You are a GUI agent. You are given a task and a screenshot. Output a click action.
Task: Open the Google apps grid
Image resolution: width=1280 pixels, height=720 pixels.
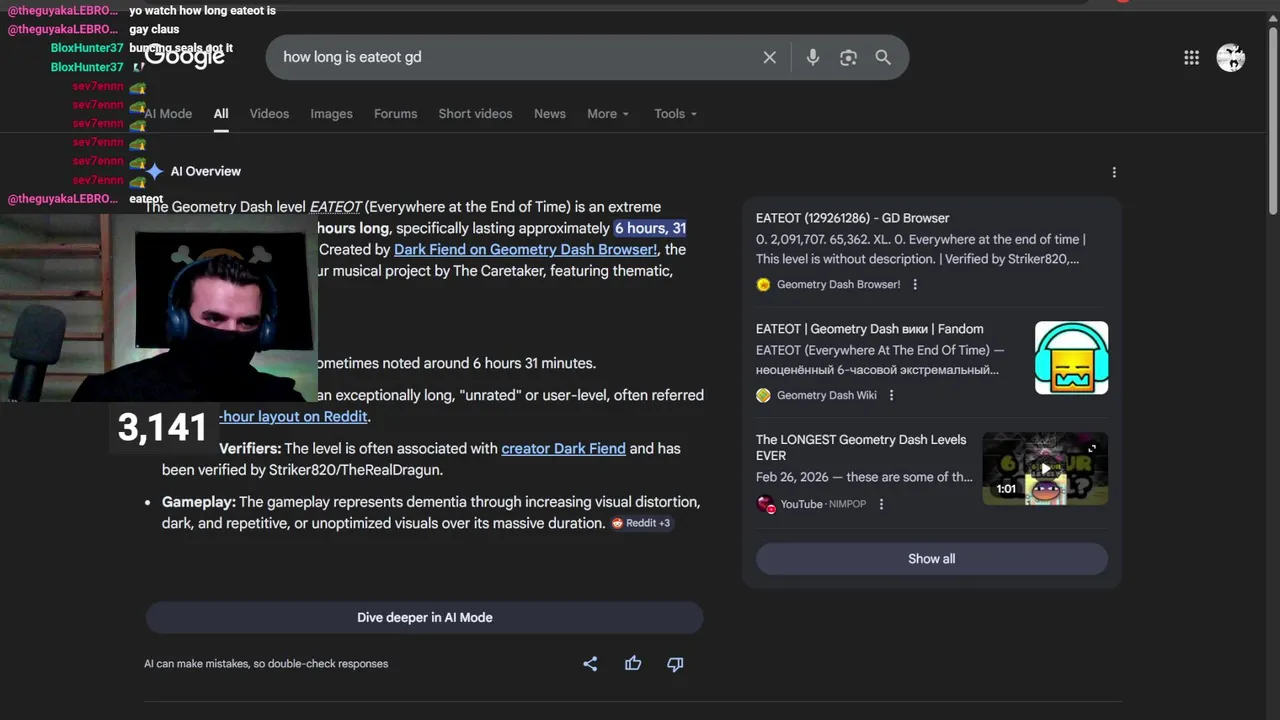(x=1191, y=58)
